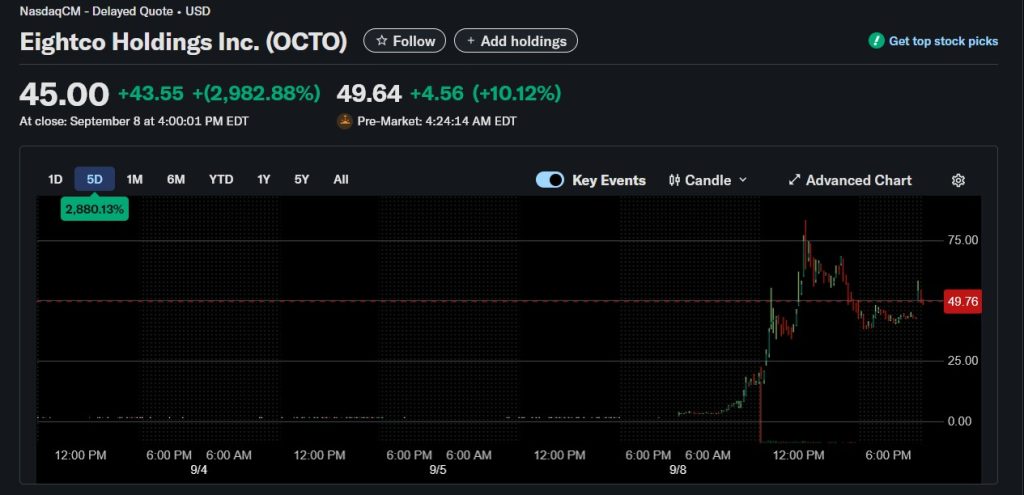The width and height of the screenshot is (1024, 495).
Task: Switch chart to 6M range
Action: click(176, 180)
